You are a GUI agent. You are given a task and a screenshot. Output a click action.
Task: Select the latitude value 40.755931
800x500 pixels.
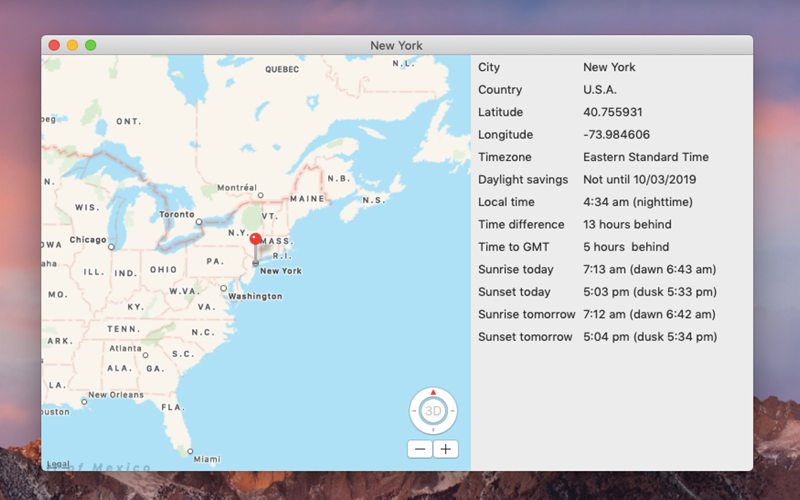(613, 112)
